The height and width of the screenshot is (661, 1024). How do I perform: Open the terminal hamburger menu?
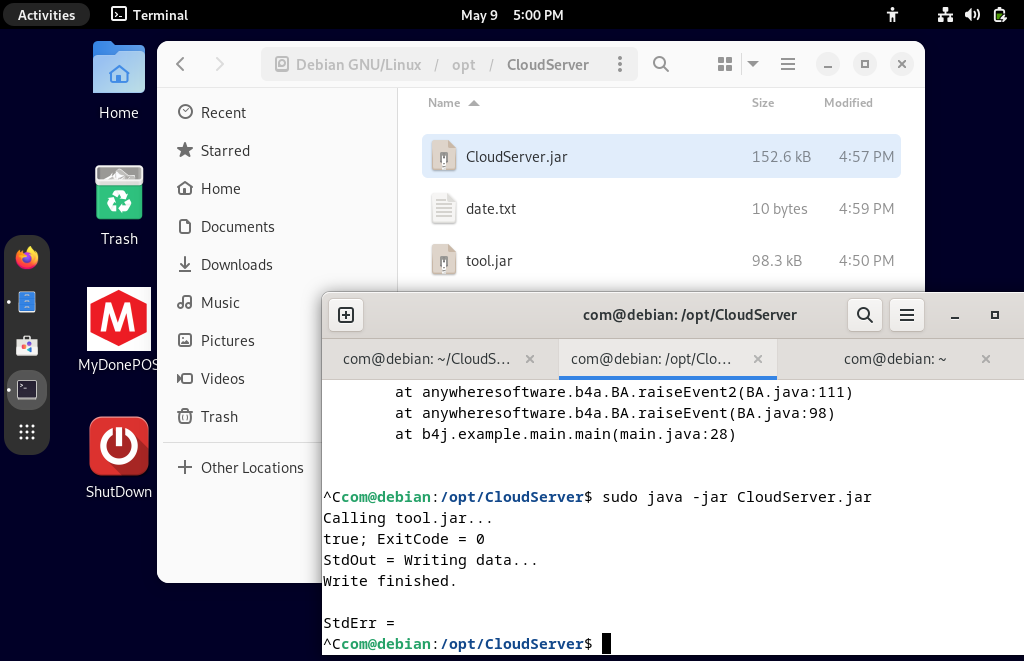pyautogui.click(x=906, y=314)
